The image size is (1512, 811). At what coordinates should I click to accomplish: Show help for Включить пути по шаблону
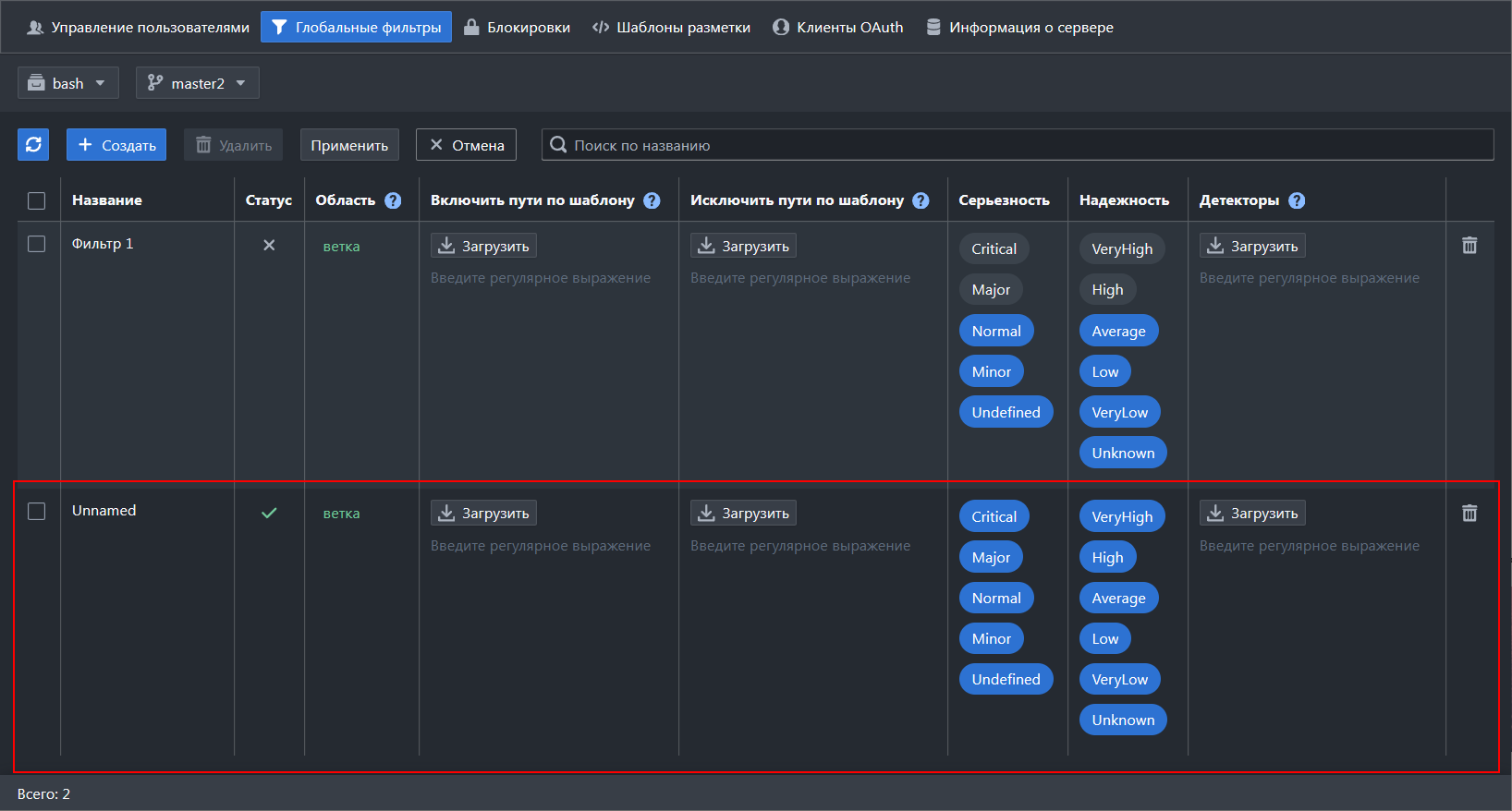(652, 200)
